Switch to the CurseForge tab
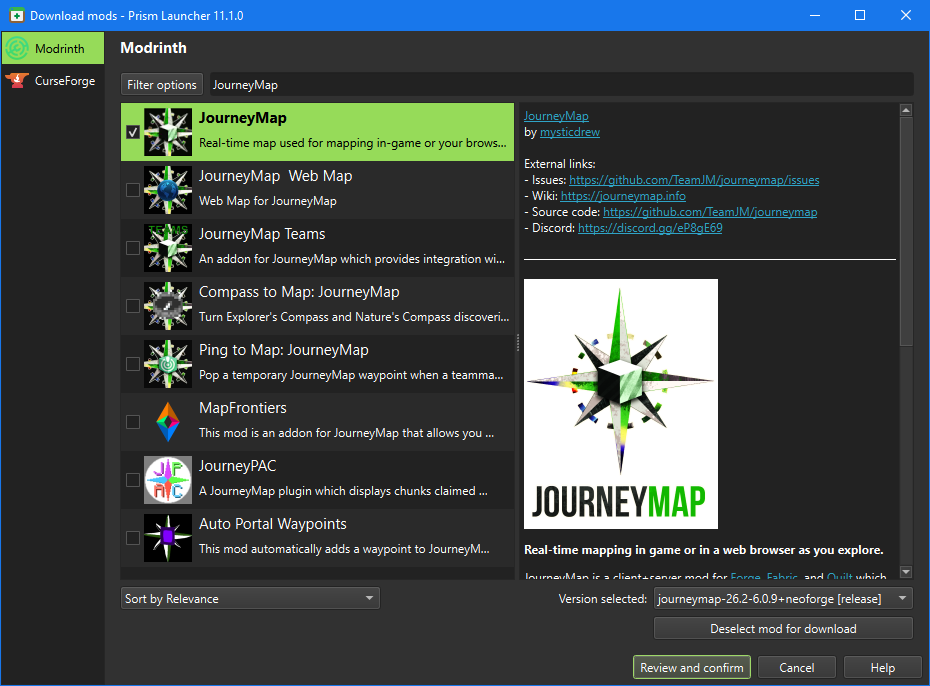The image size is (930, 686). tap(52, 81)
